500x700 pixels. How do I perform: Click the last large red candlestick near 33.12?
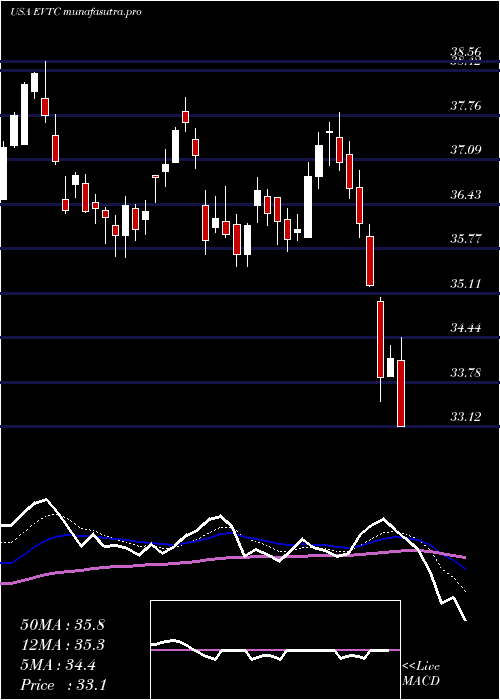pos(401,393)
